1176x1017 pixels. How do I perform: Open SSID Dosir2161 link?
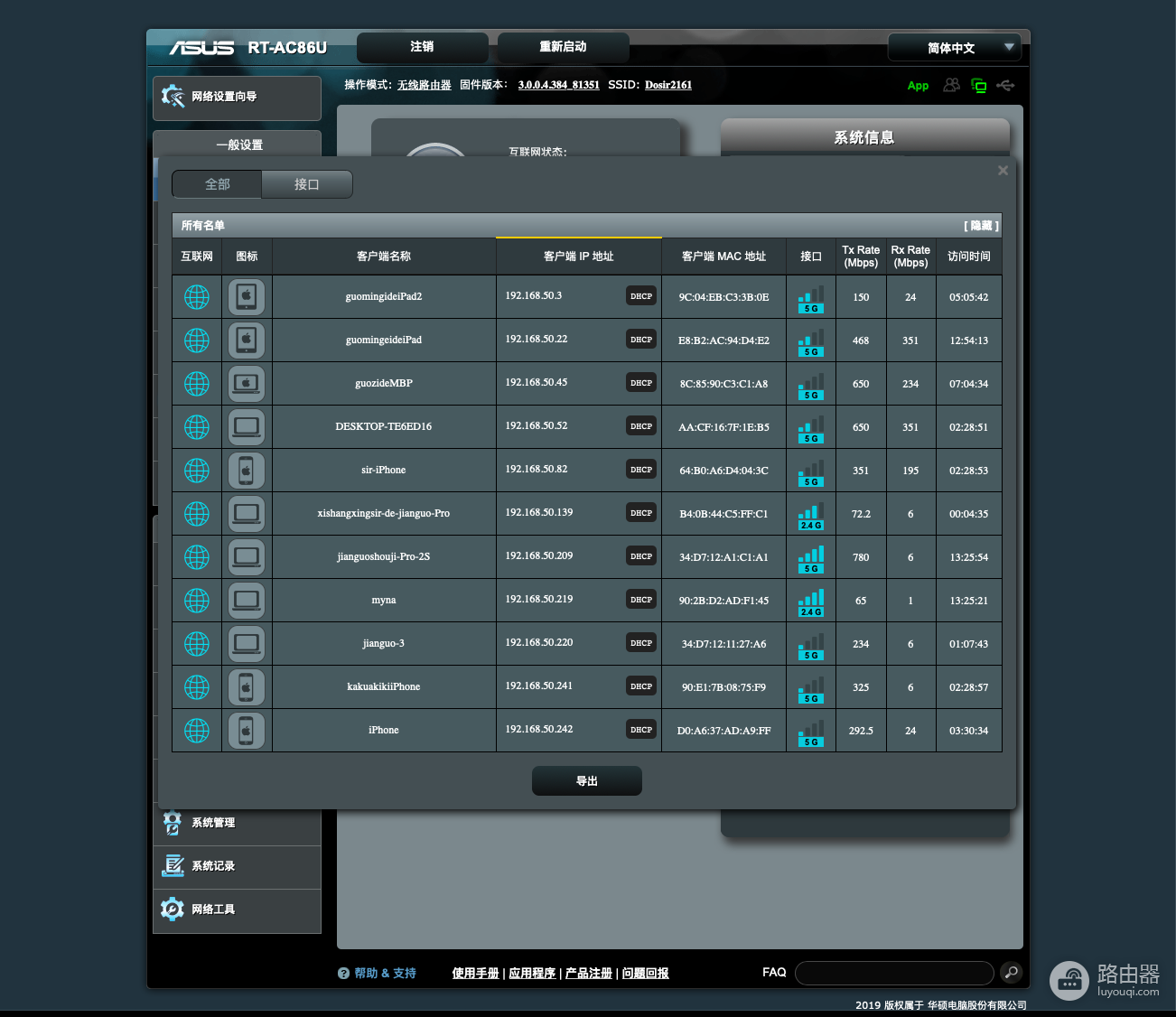(x=668, y=85)
